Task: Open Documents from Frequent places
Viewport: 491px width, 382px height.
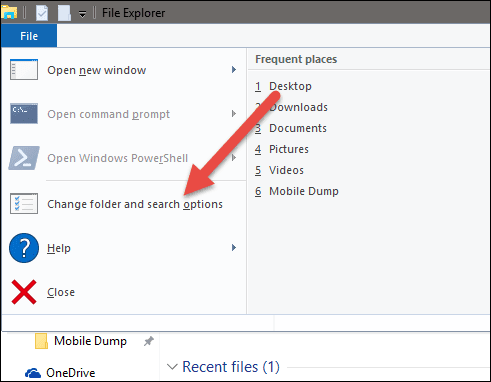Action: 291,128
